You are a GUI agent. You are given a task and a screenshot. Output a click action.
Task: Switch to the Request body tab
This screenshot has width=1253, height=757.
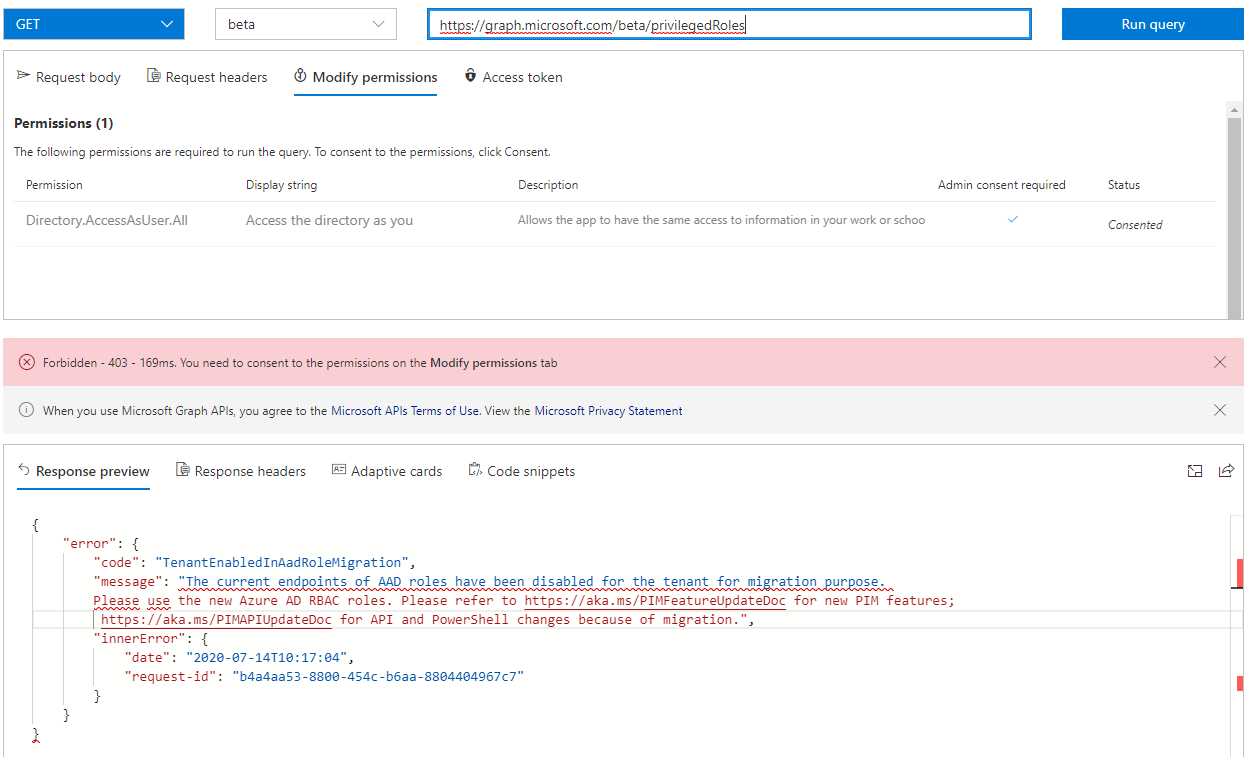(69, 77)
